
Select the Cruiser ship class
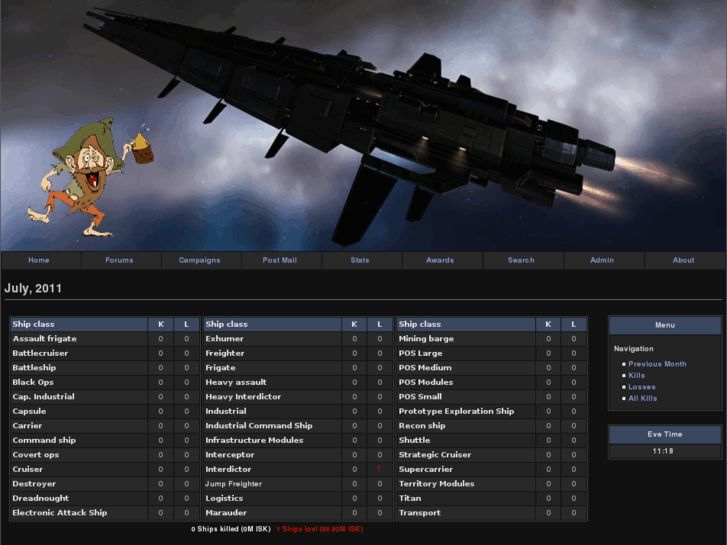point(27,469)
